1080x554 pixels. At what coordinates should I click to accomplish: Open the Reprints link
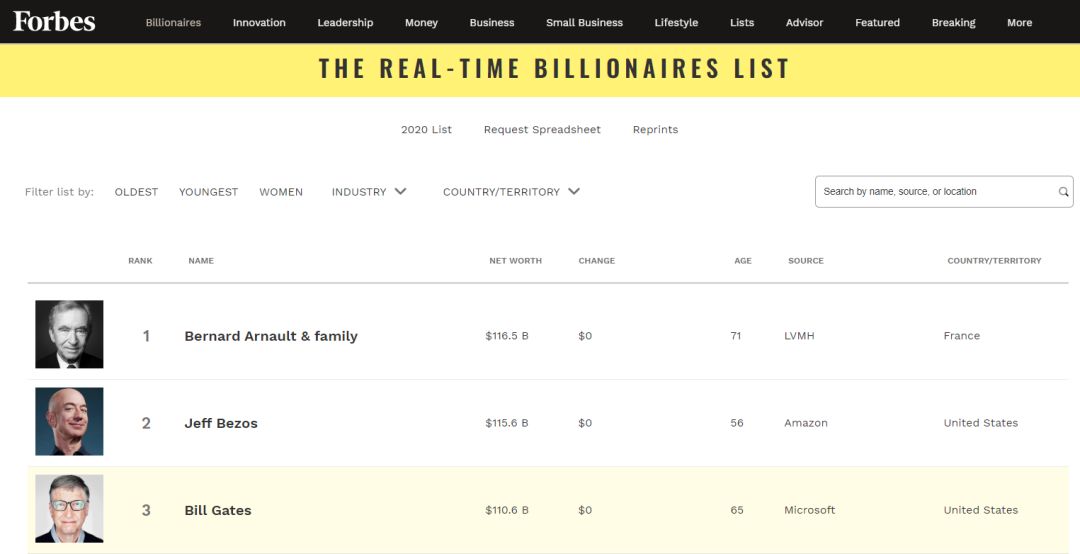(x=655, y=130)
